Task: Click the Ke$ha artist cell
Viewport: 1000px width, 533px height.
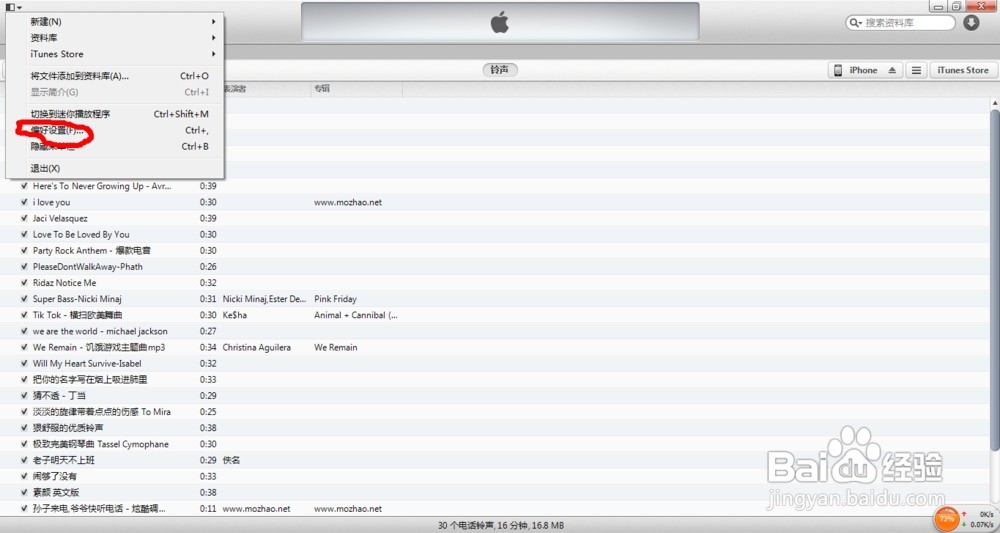Action: tap(235, 315)
